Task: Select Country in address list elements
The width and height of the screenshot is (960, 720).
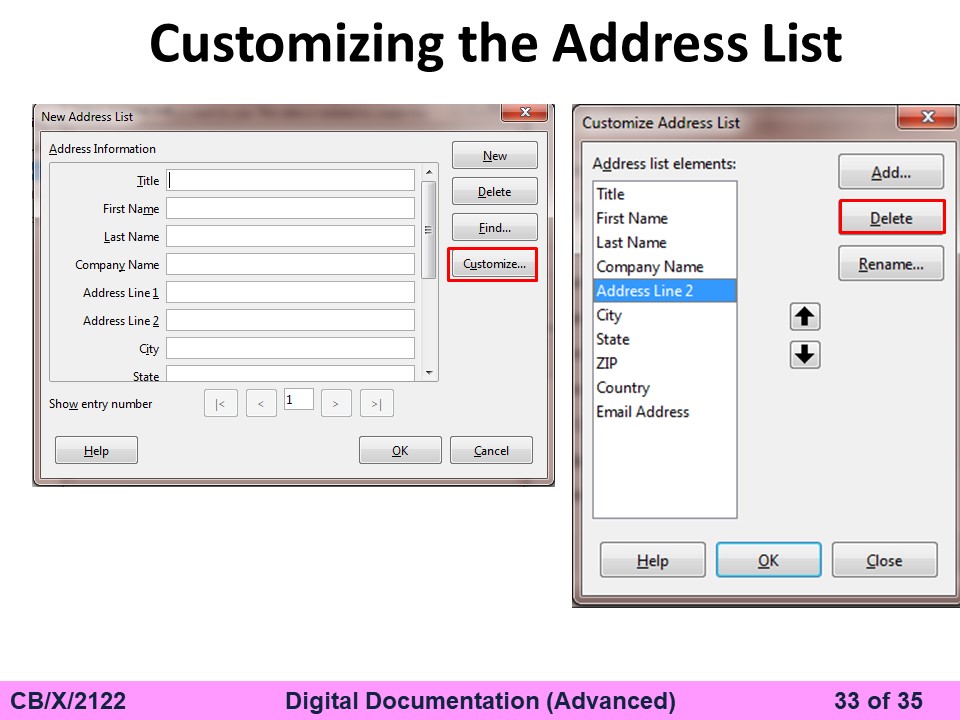Action: tap(664, 388)
